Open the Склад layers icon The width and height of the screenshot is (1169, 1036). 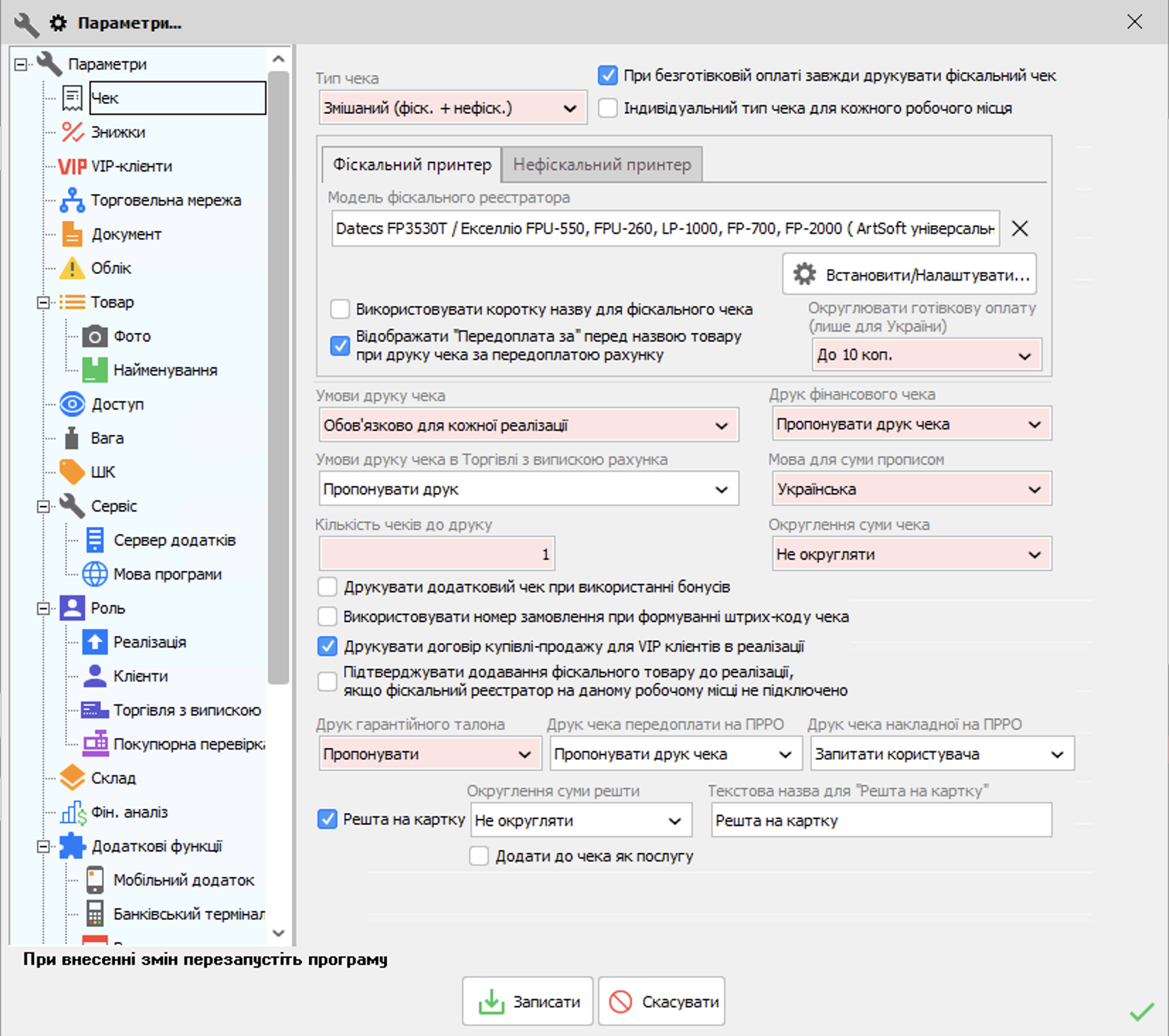coord(72,777)
